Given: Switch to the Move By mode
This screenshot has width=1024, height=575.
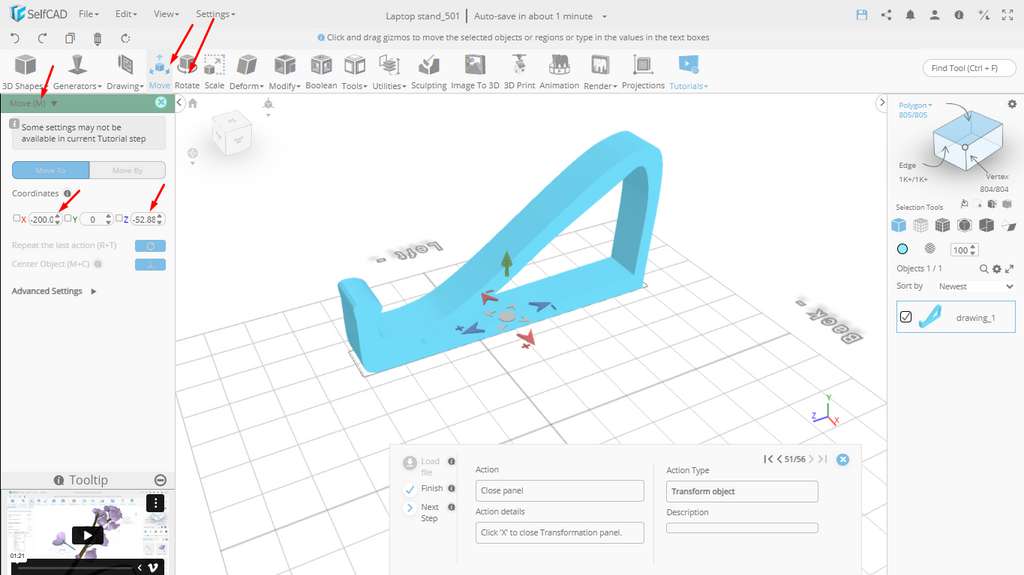Looking at the screenshot, I should click(x=127, y=171).
